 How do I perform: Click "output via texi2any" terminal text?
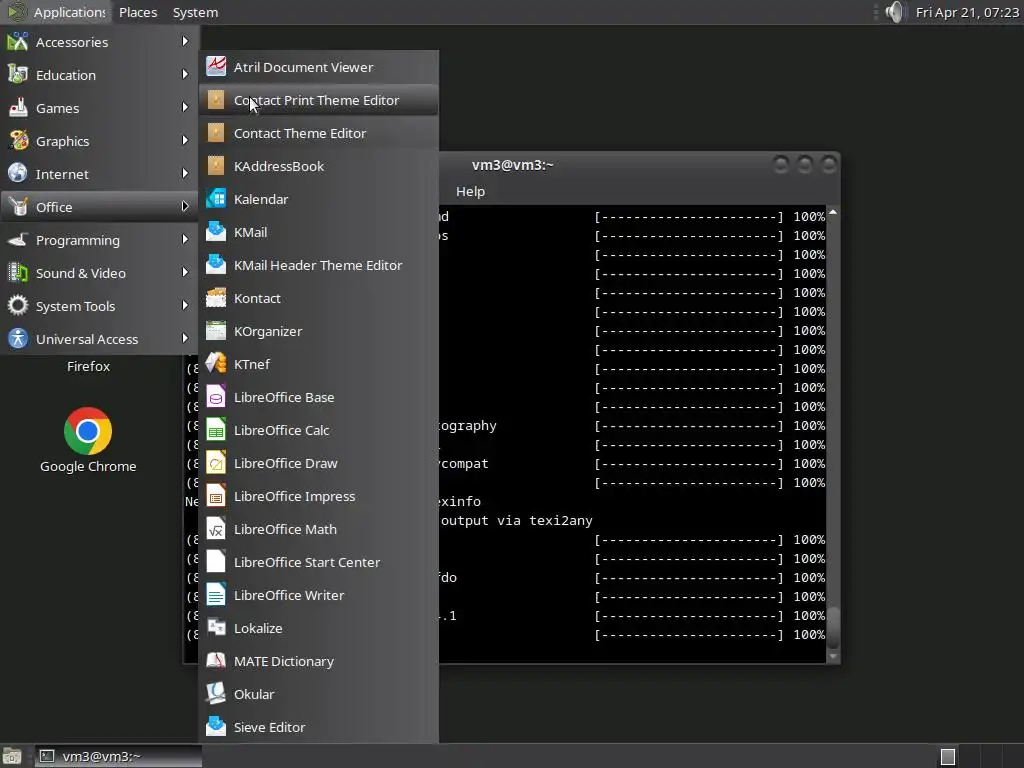click(517, 520)
